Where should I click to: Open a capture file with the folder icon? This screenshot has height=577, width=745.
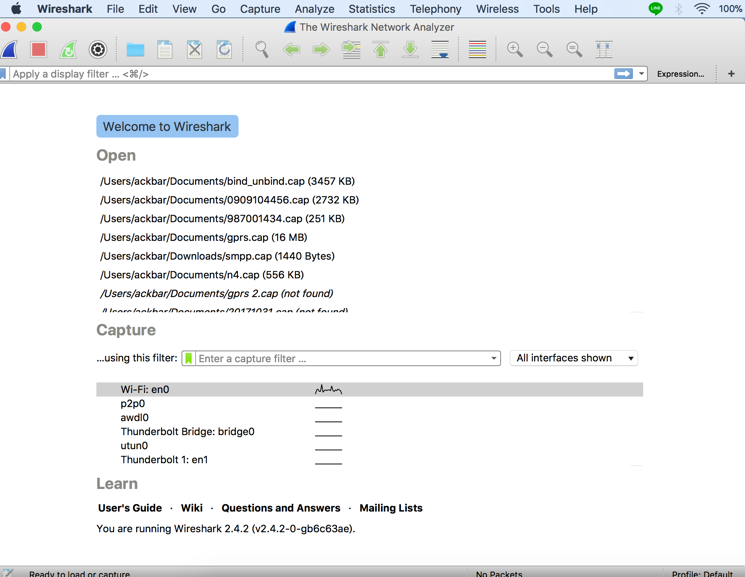click(135, 49)
